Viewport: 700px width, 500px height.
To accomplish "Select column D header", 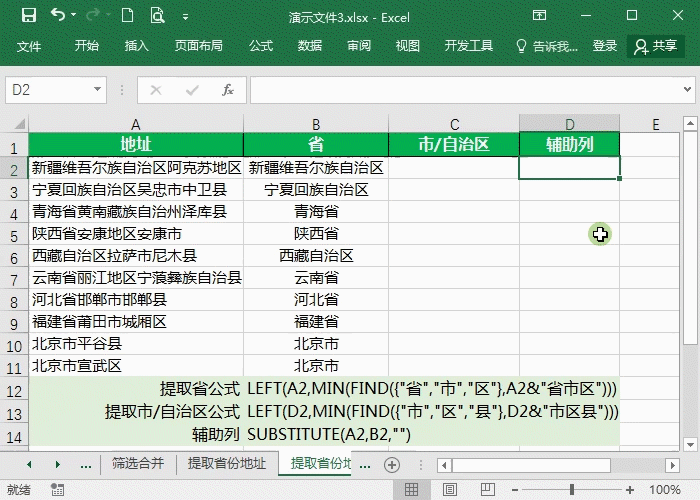I will pos(569,124).
